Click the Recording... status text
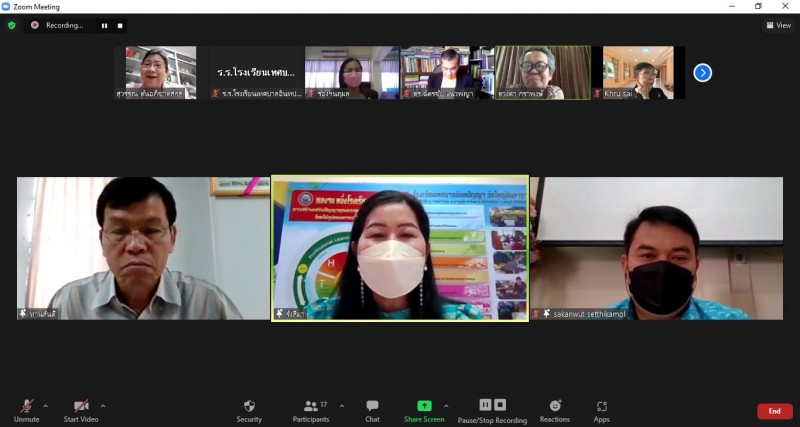The image size is (800, 427). pos(65,26)
